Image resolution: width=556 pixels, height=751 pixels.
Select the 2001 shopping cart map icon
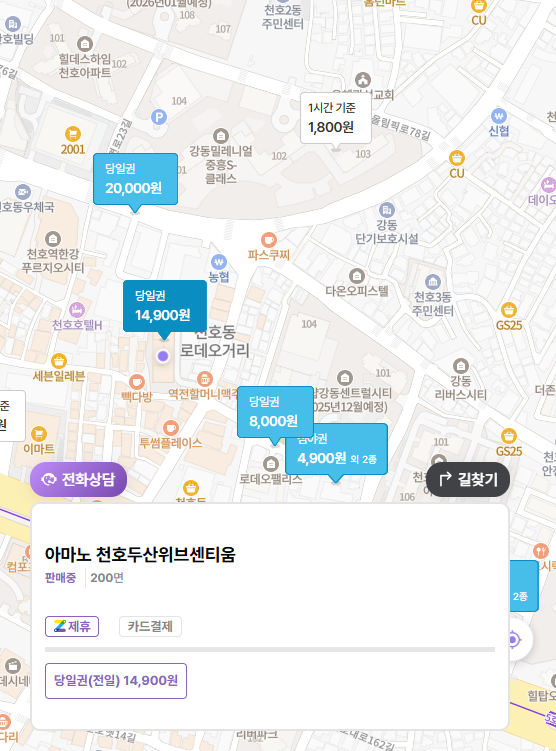tap(73, 134)
